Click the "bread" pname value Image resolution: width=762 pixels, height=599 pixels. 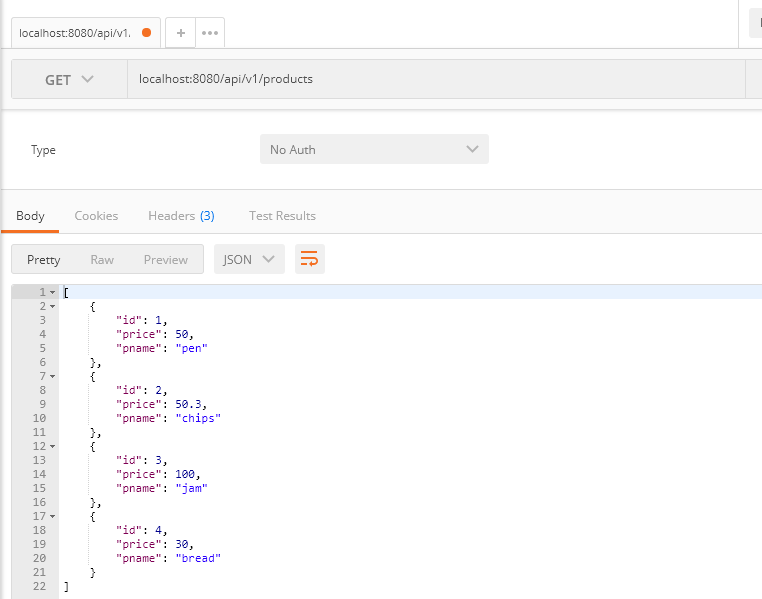[x=198, y=558]
